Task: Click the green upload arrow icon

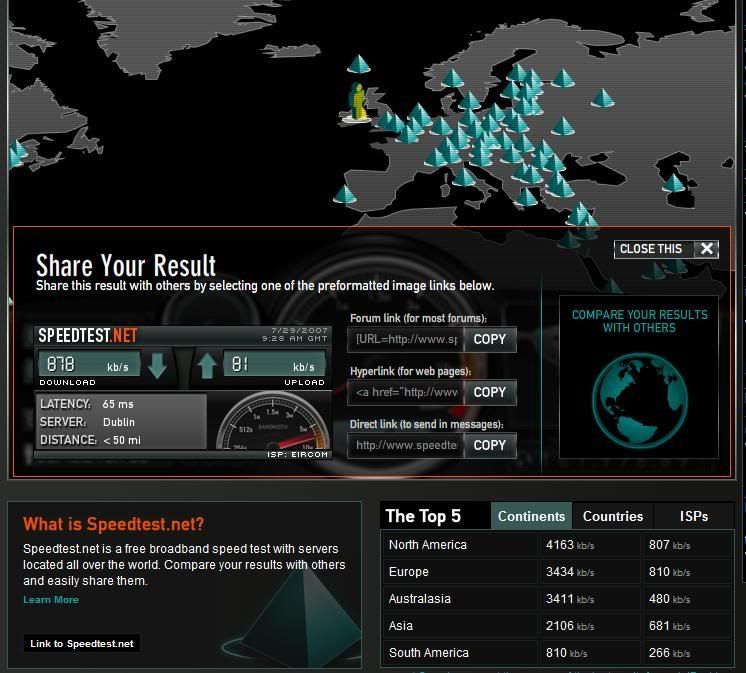Action: point(207,366)
